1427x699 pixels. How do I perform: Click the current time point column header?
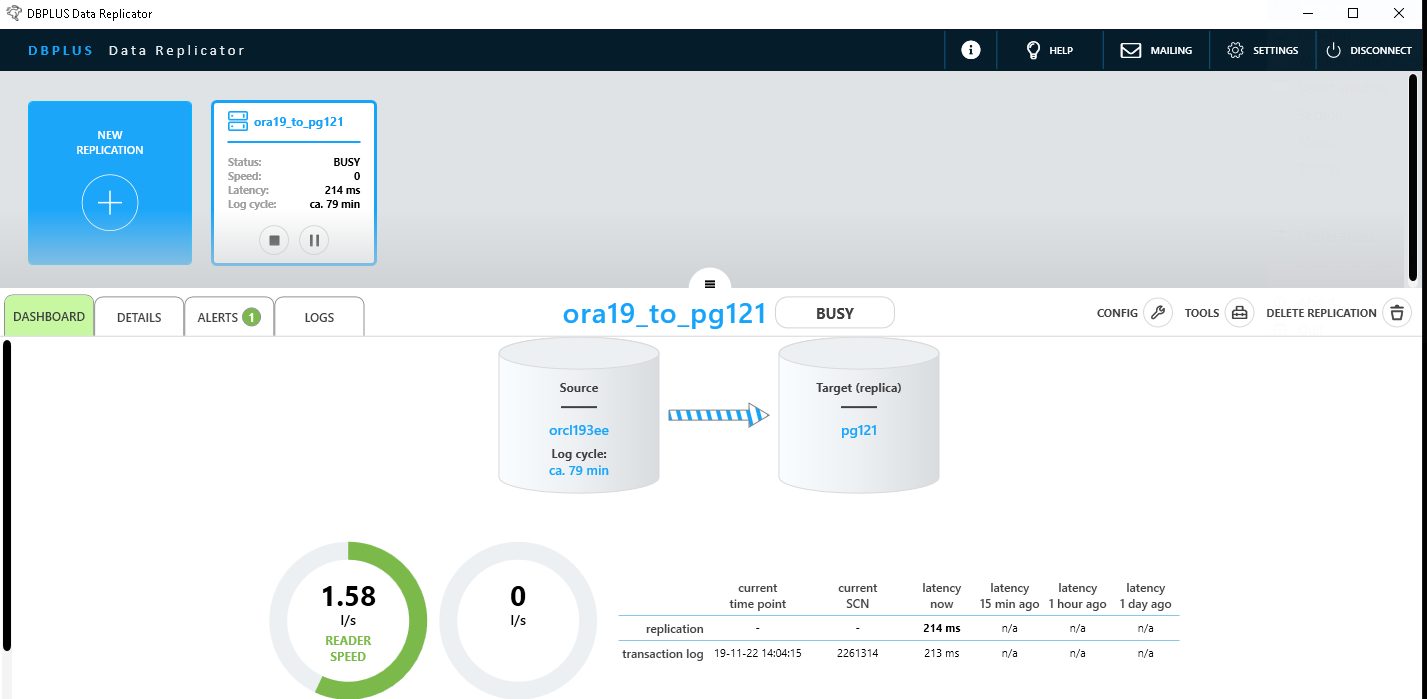click(757, 596)
